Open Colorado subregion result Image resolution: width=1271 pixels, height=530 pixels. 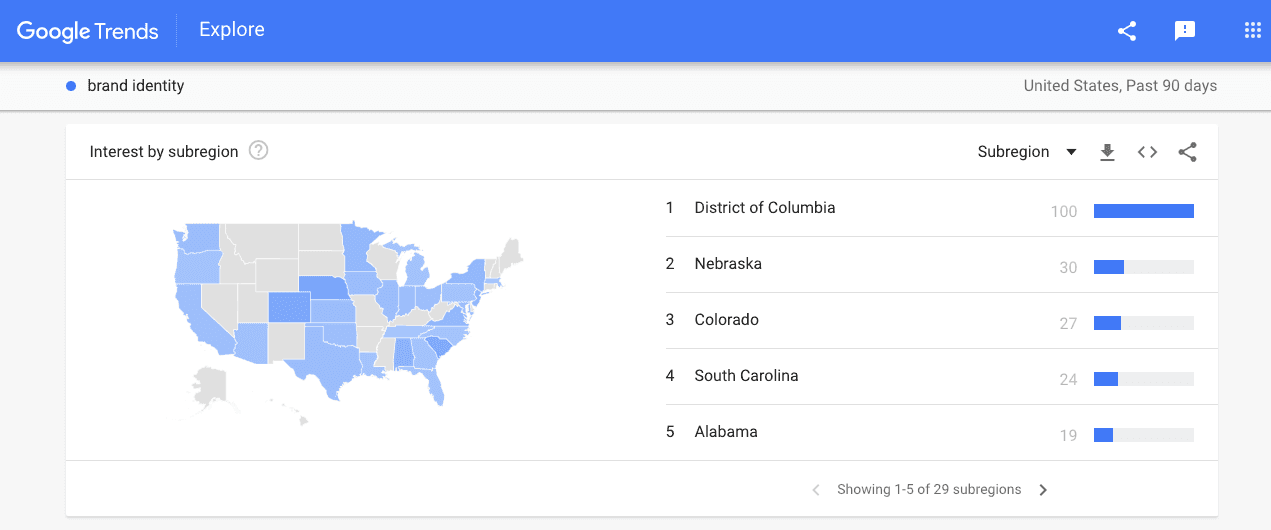click(726, 320)
